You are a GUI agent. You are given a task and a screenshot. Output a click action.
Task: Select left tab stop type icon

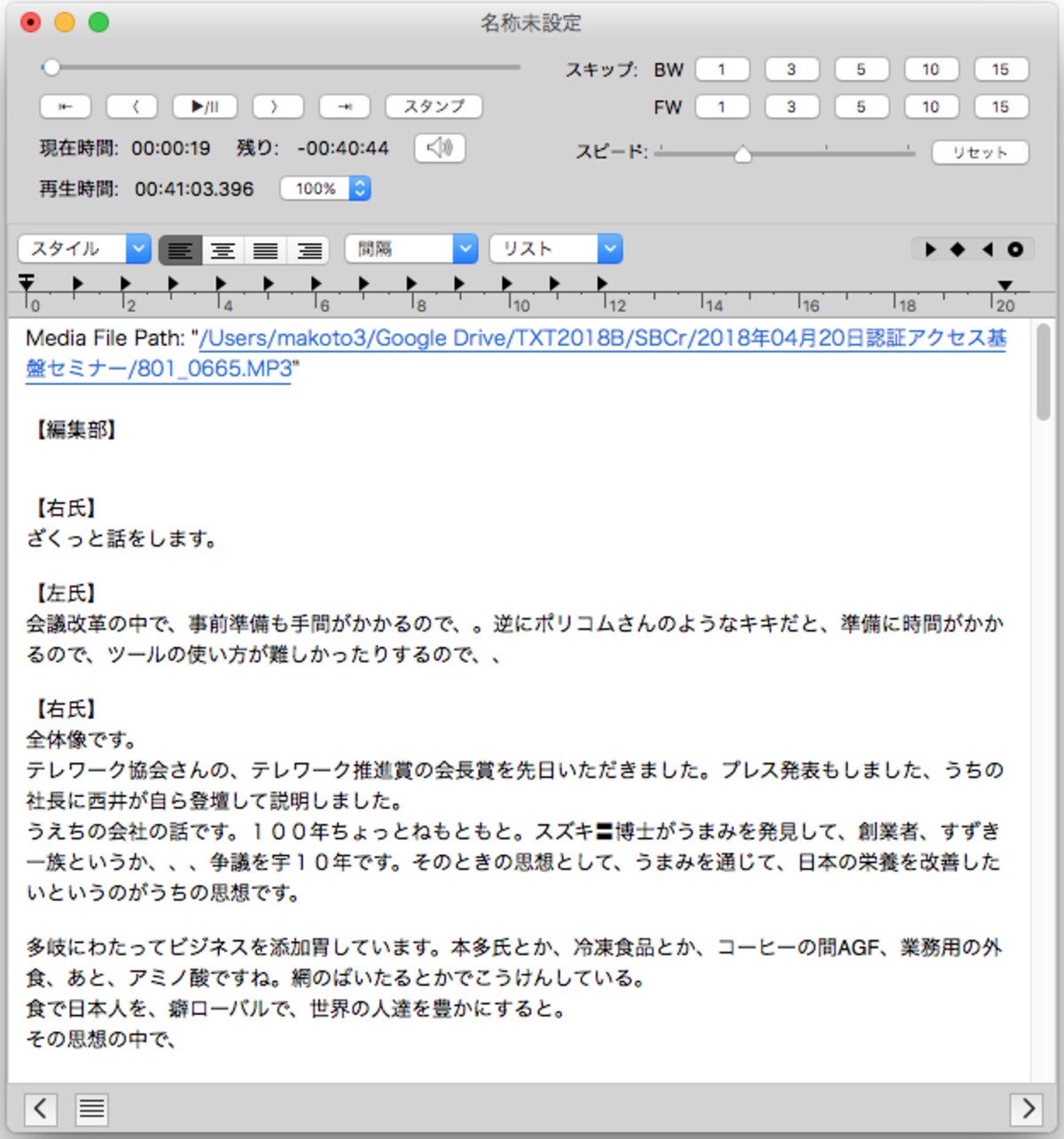click(x=930, y=250)
